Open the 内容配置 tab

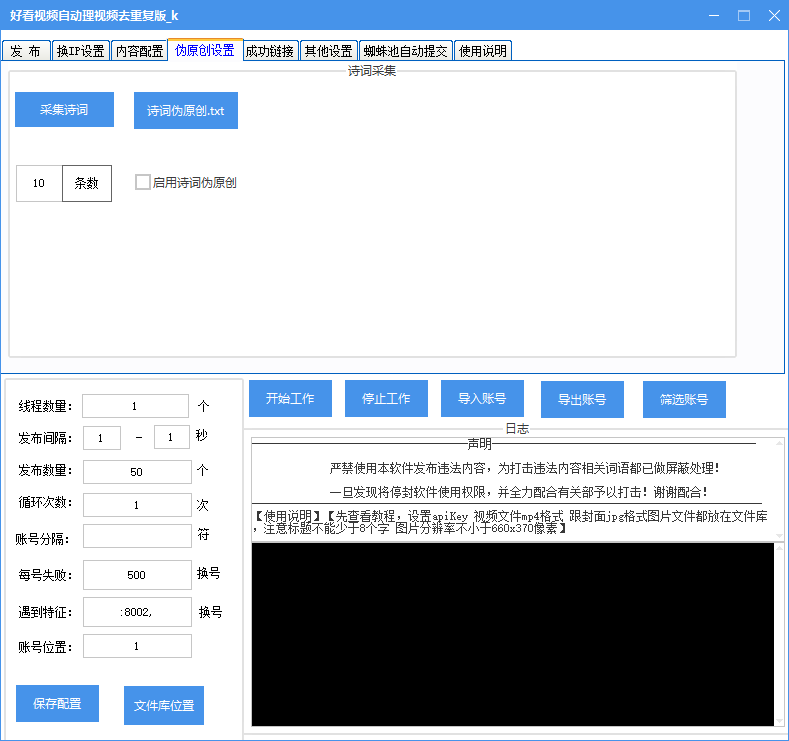click(x=138, y=51)
